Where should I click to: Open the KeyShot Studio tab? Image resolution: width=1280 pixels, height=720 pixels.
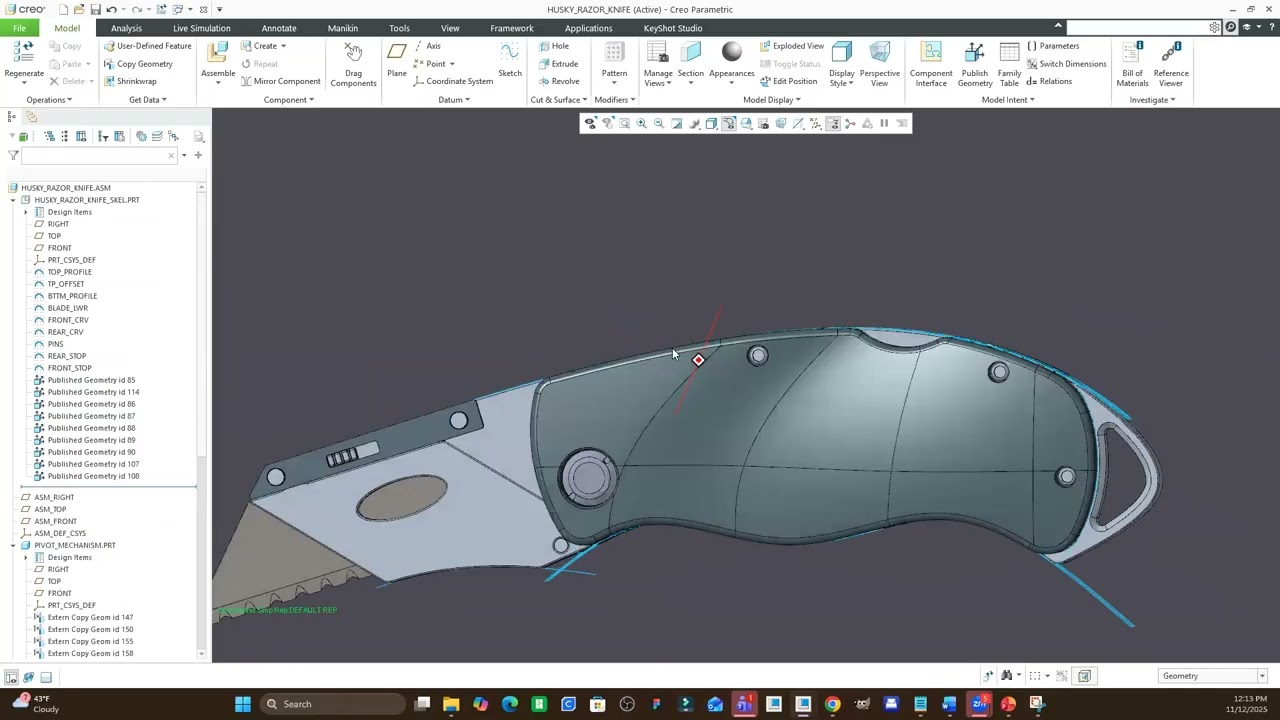point(673,28)
